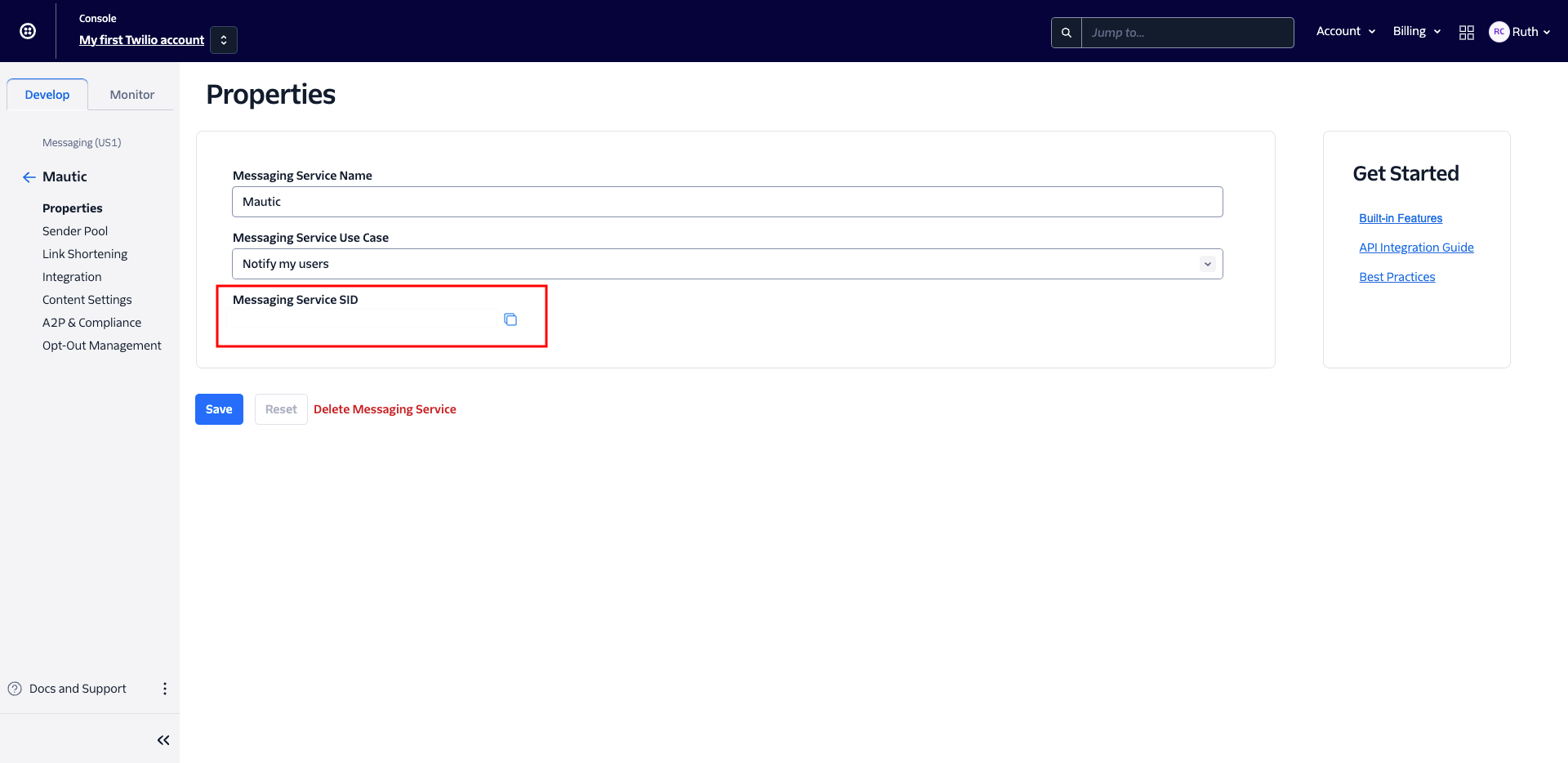Select Sender Pool in the sidebar
Viewport: 1568px width, 763px height.
75,231
